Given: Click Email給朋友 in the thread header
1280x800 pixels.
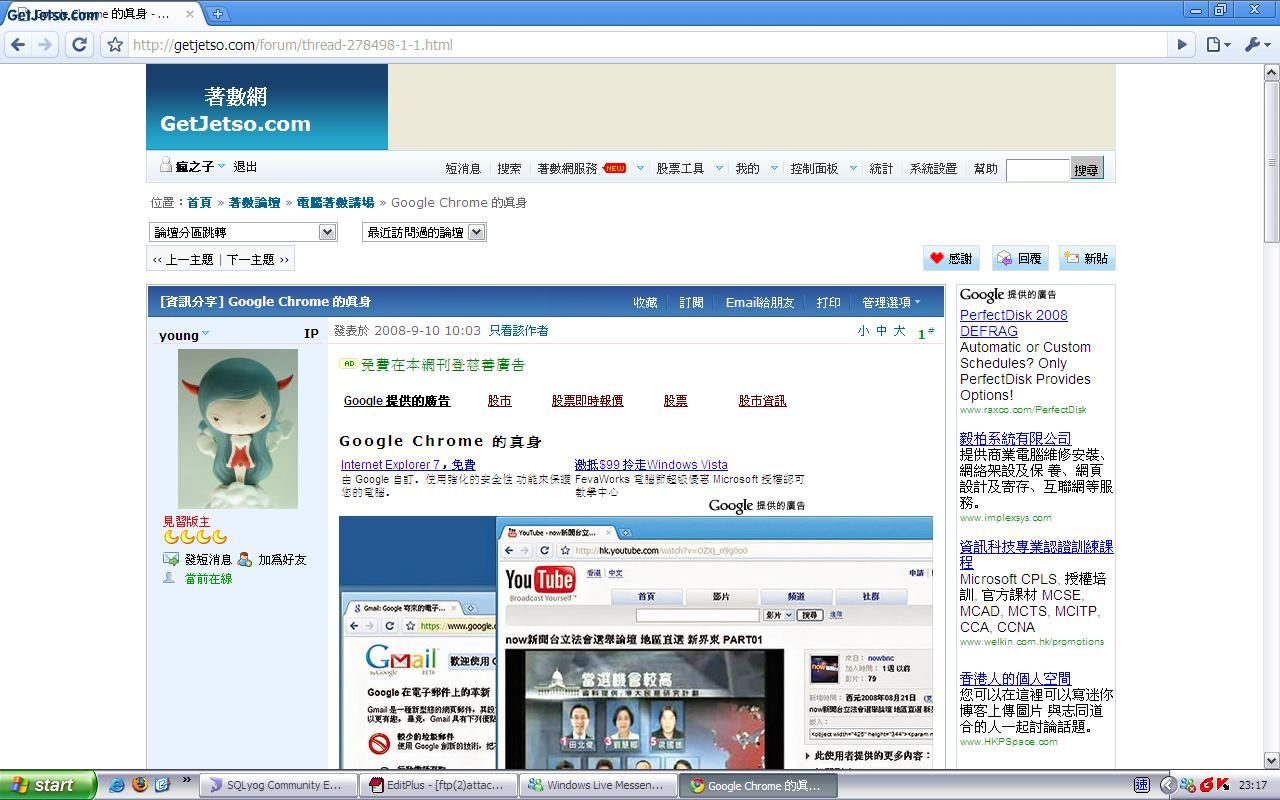Looking at the screenshot, I should coord(760,302).
